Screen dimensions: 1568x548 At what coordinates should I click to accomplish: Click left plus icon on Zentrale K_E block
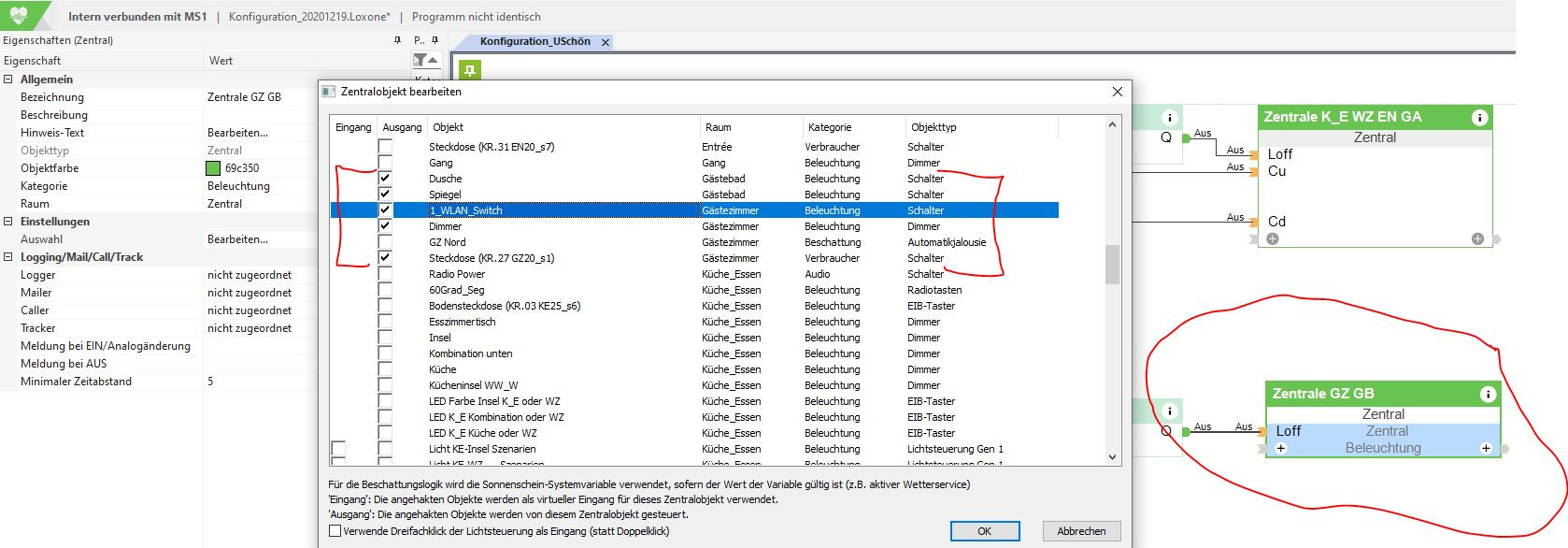click(x=1273, y=239)
